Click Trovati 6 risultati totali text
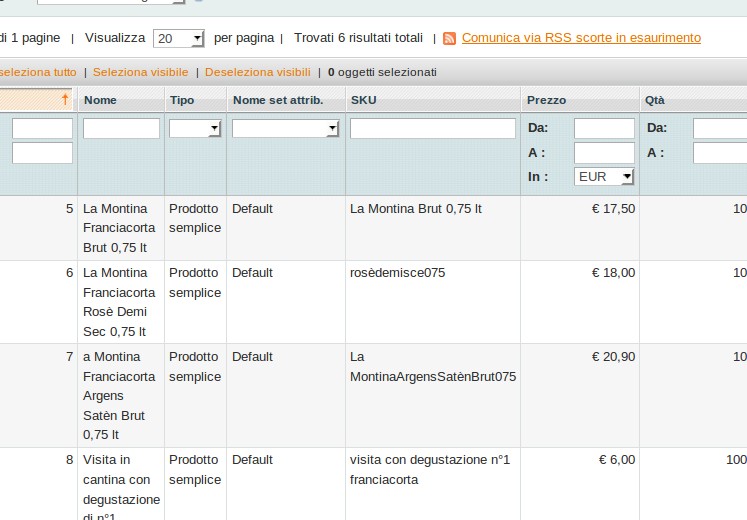The height and width of the screenshot is (520, 747). tap(358, 38)
